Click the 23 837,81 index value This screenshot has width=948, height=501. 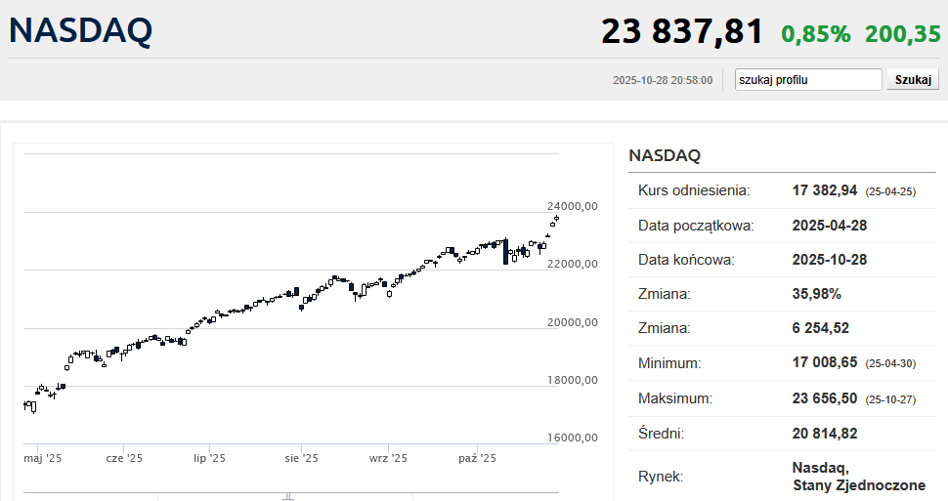tap(682, 31)
